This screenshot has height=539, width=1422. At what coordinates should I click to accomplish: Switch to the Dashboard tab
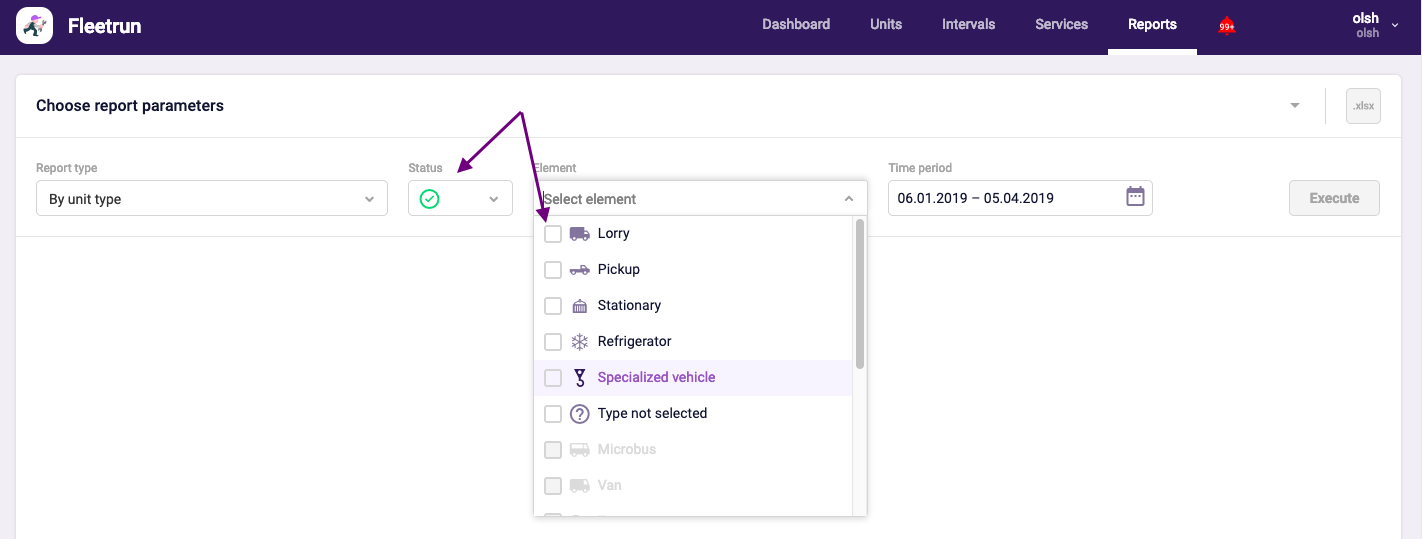[796, 25]
